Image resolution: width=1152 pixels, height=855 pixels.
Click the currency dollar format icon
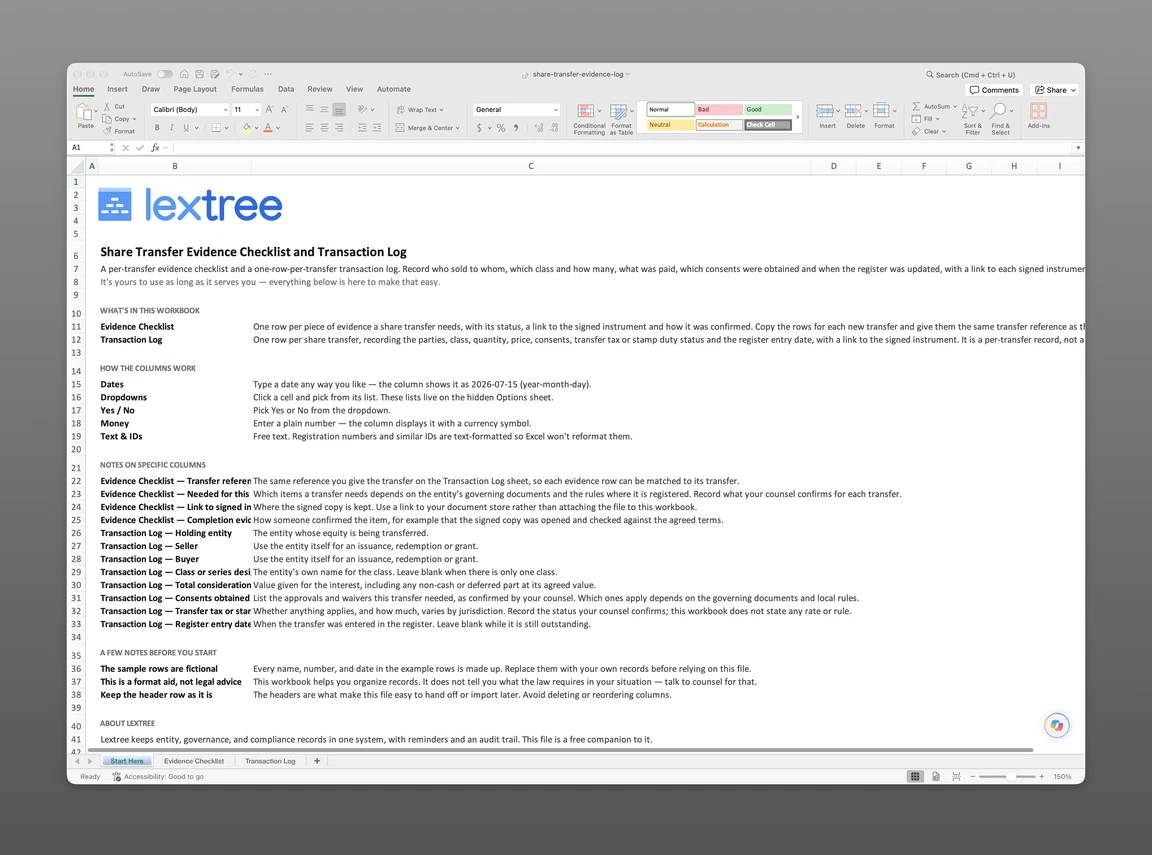tap(479, 128)
